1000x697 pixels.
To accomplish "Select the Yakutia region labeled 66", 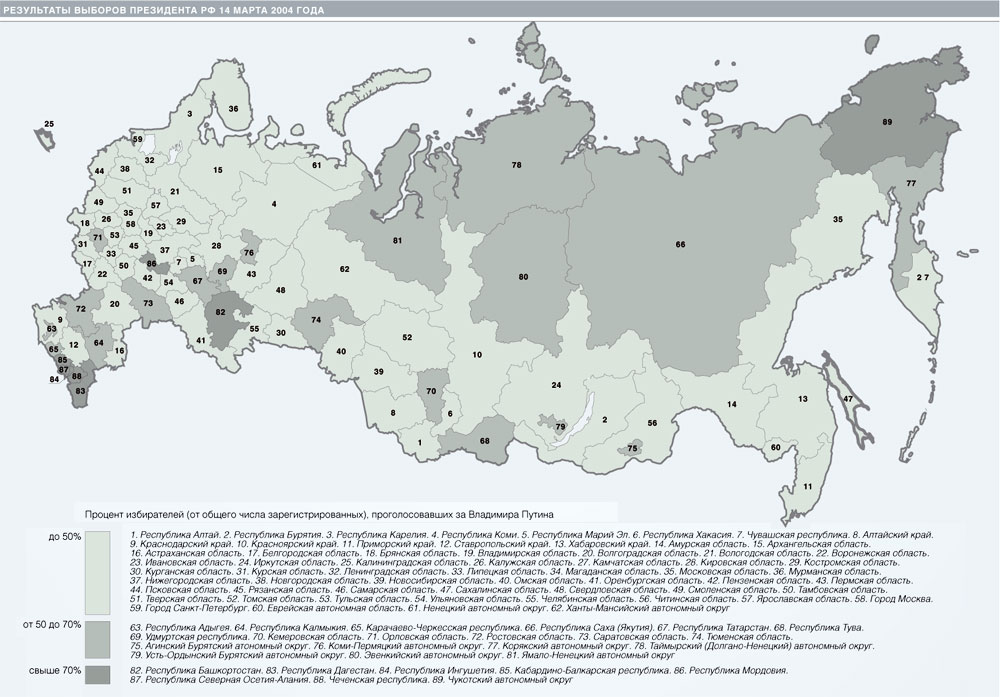I will coord(679,245).
